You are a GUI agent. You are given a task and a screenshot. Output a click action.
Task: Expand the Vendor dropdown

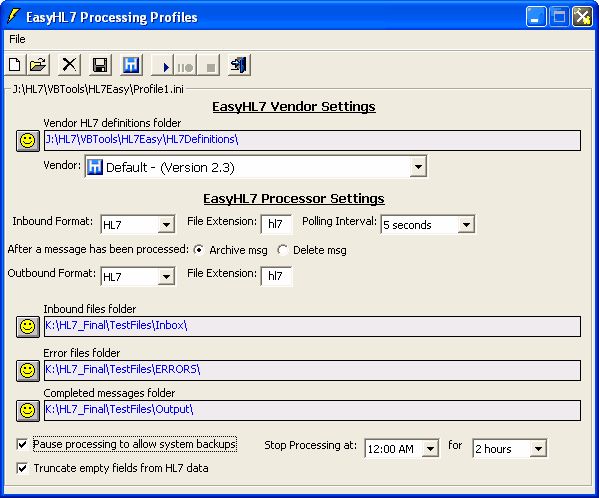click(x=418, y=167)
